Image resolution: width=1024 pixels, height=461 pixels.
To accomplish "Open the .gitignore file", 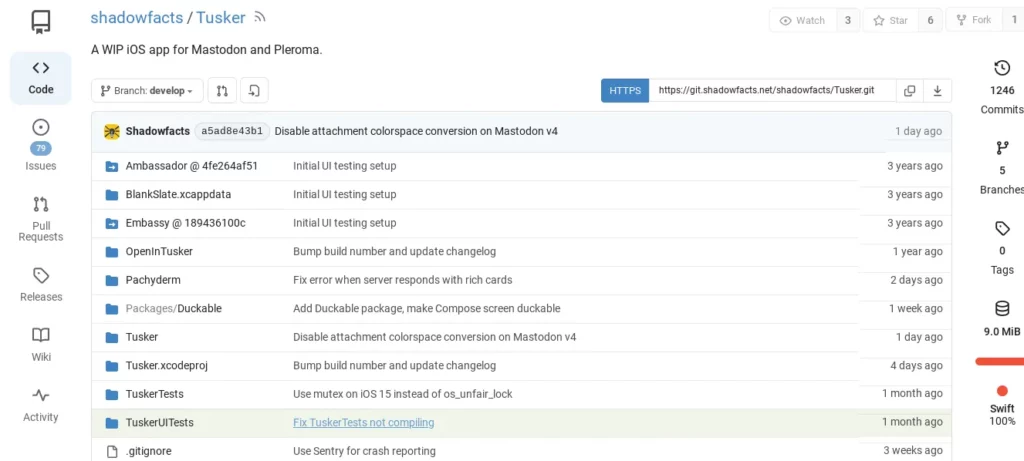I will (148, 451).
